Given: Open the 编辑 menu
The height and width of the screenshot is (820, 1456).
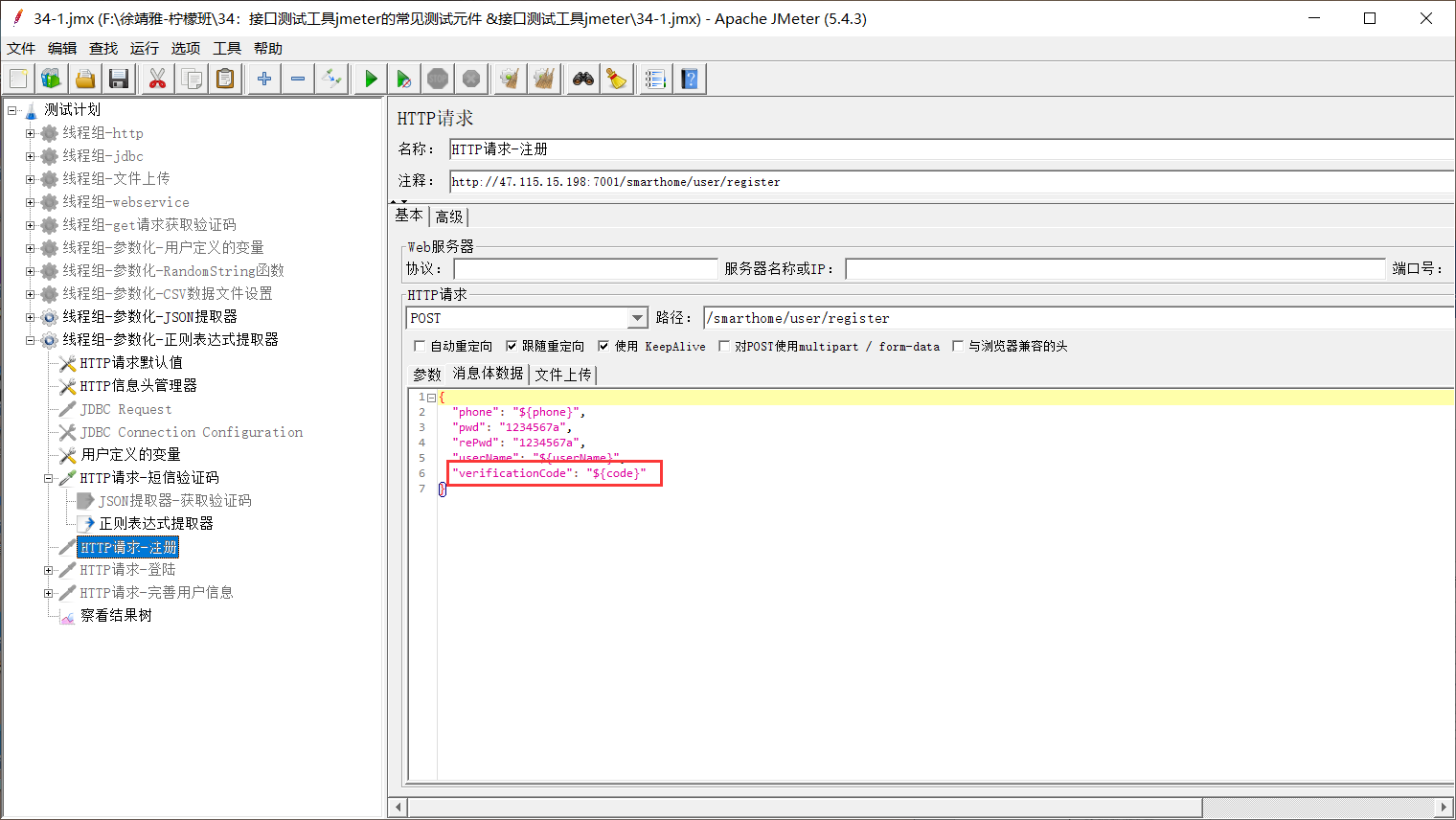Looking at the screenshot, I should (x=62, y=48).
